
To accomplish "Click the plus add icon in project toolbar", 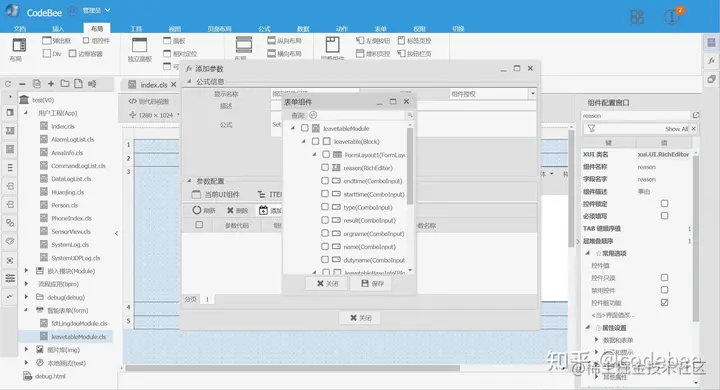I will tap(51, 84).
